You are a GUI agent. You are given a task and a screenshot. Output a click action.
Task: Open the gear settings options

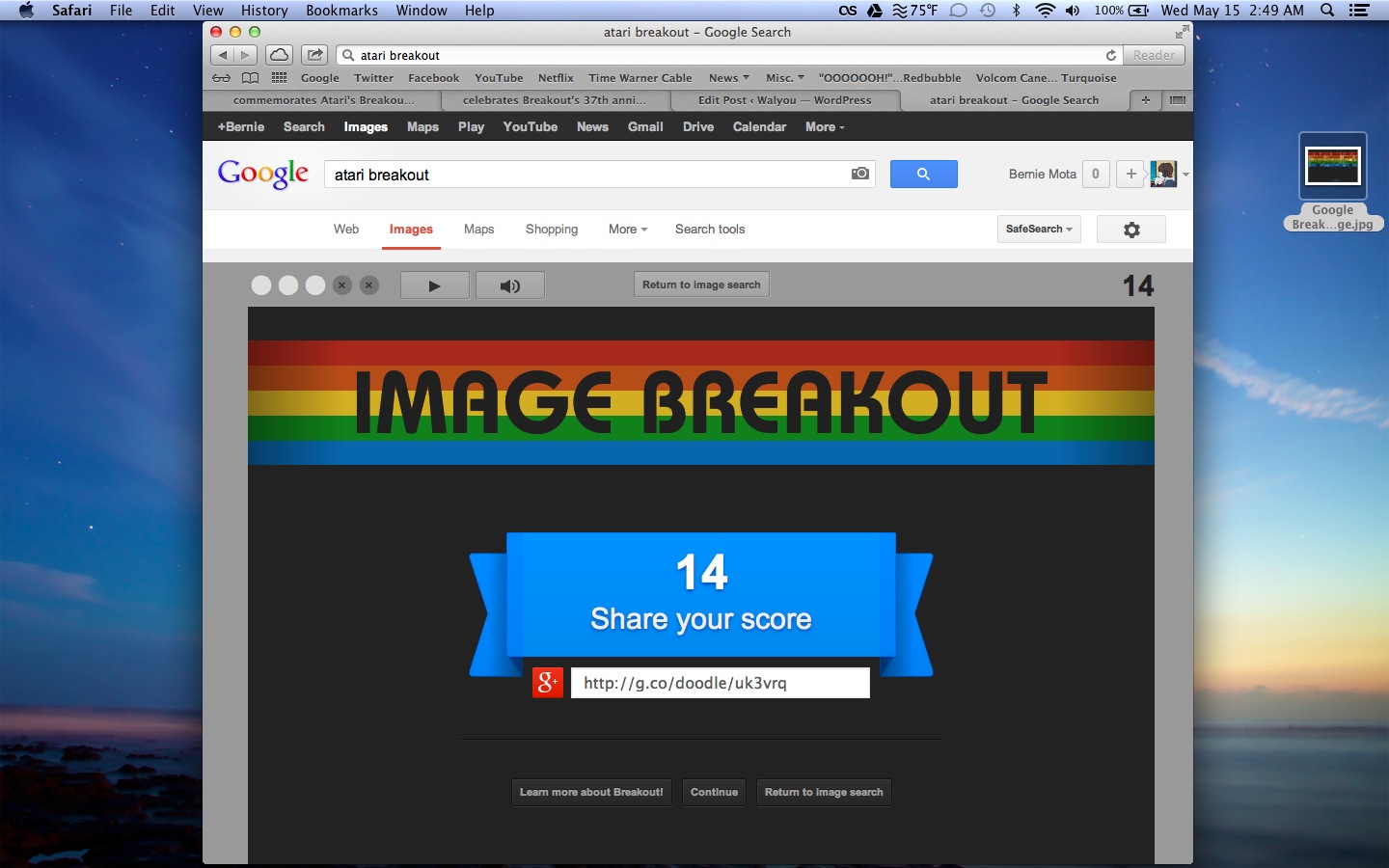1131,230
